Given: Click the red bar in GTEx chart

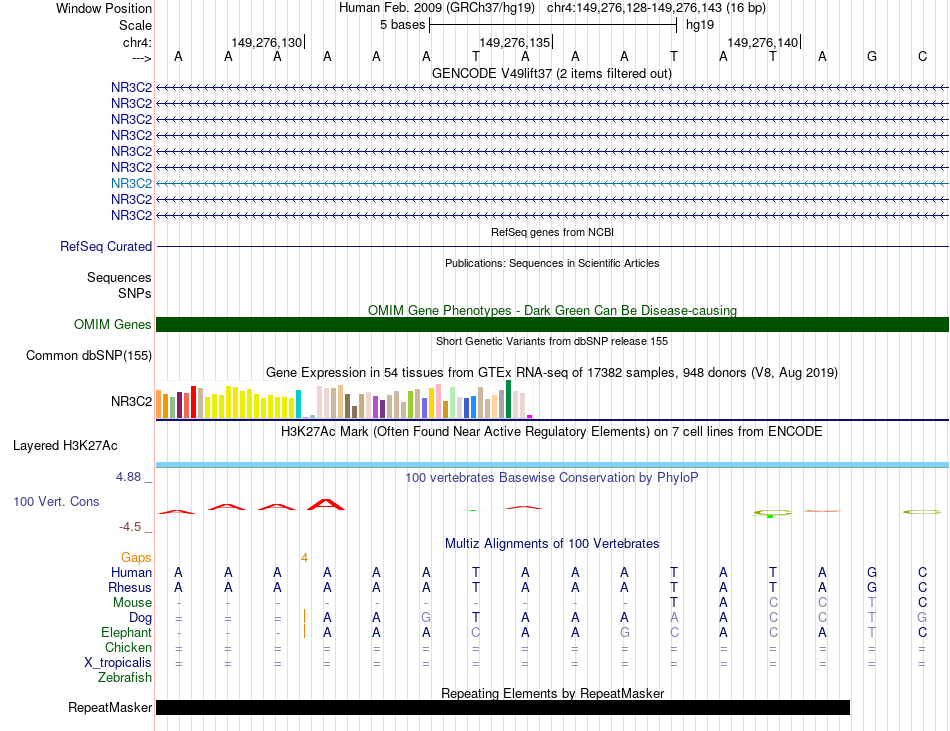Looking at the screenshot, I should (193, 402).
